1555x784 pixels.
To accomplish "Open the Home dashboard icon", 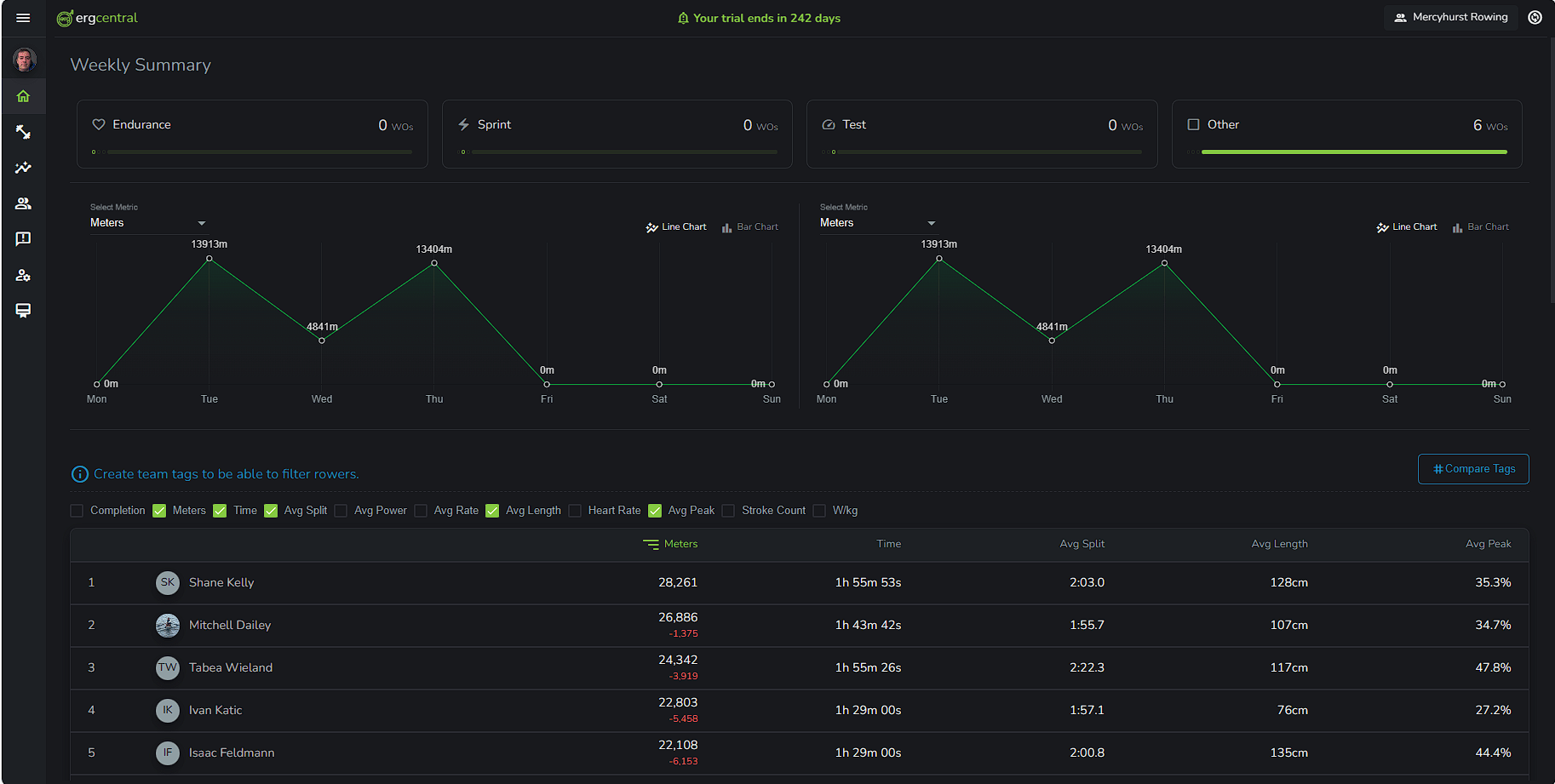I will pyautogui.click(x=23, y=96).
